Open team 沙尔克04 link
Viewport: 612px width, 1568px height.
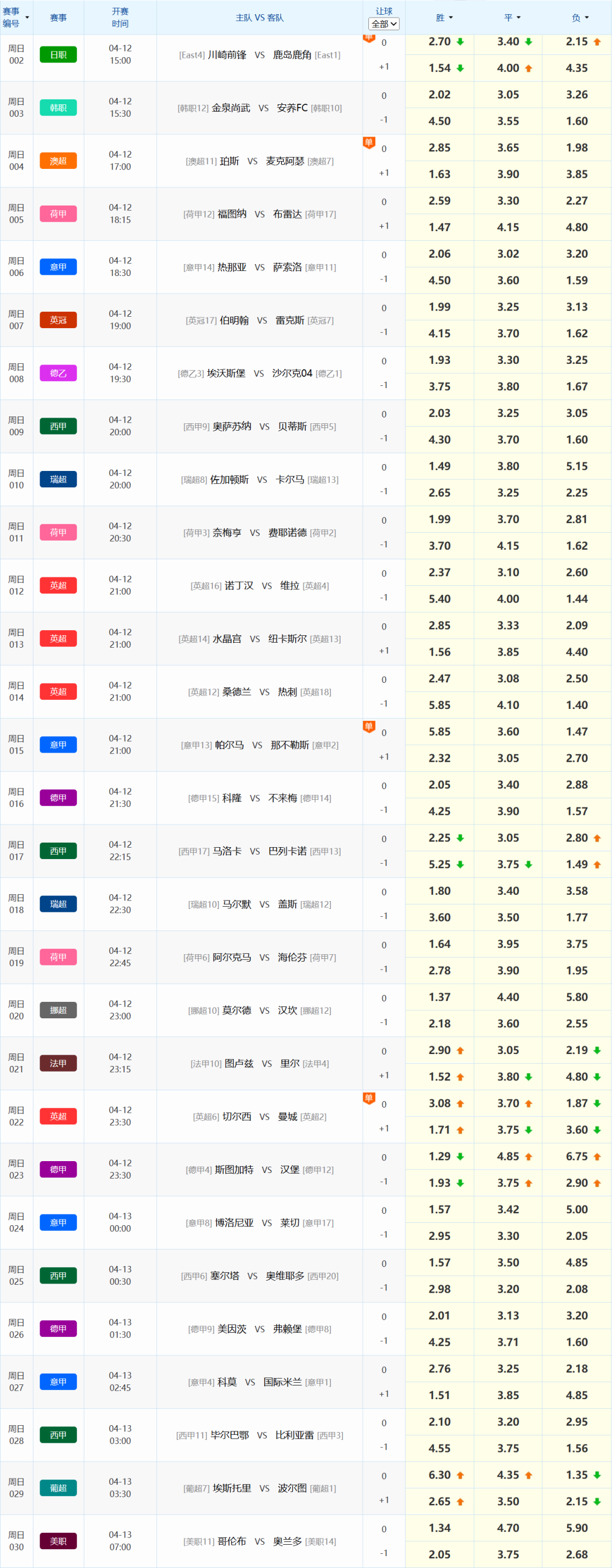click(x=292, y=373)
